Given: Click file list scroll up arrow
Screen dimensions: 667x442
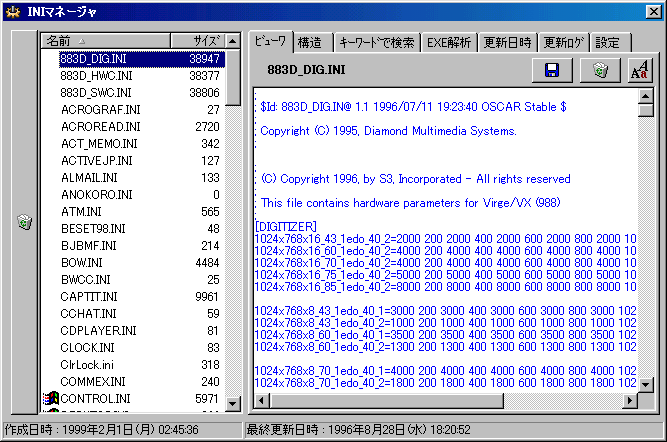Looking at the screenshot, I should point(233,41).
